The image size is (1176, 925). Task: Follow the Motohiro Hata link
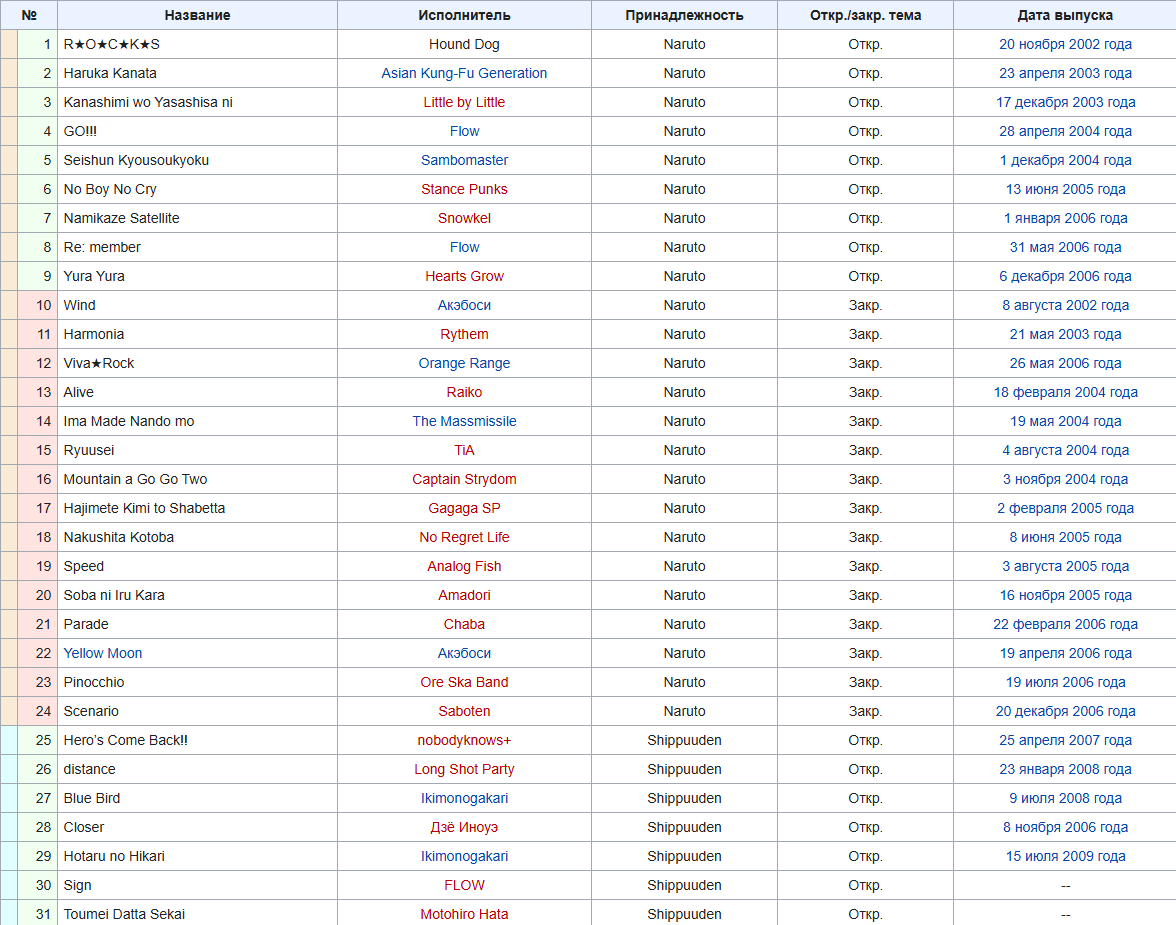464,914
